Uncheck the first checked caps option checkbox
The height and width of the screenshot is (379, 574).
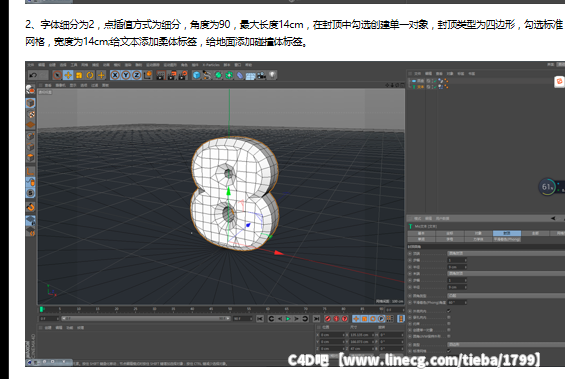449,311
